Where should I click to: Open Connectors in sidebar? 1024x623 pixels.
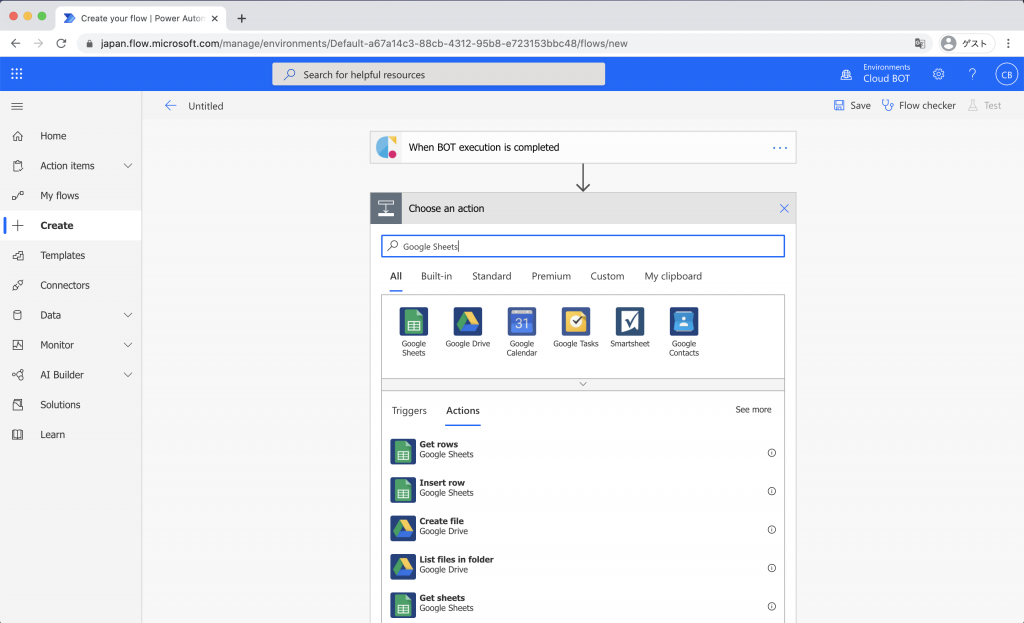click(71, 285)
